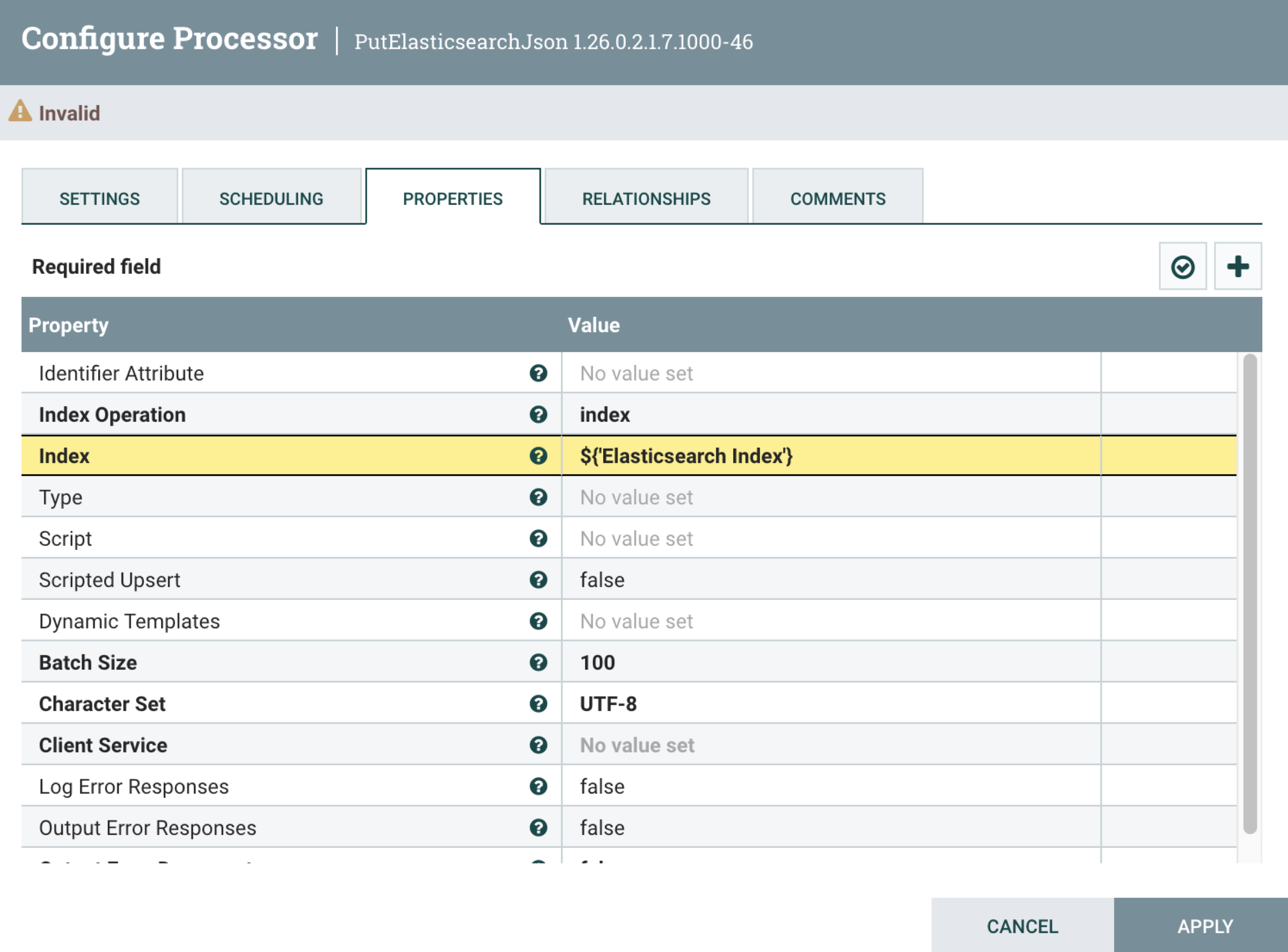
Task: Click the help icon beside Client Service
Action: 538,745
